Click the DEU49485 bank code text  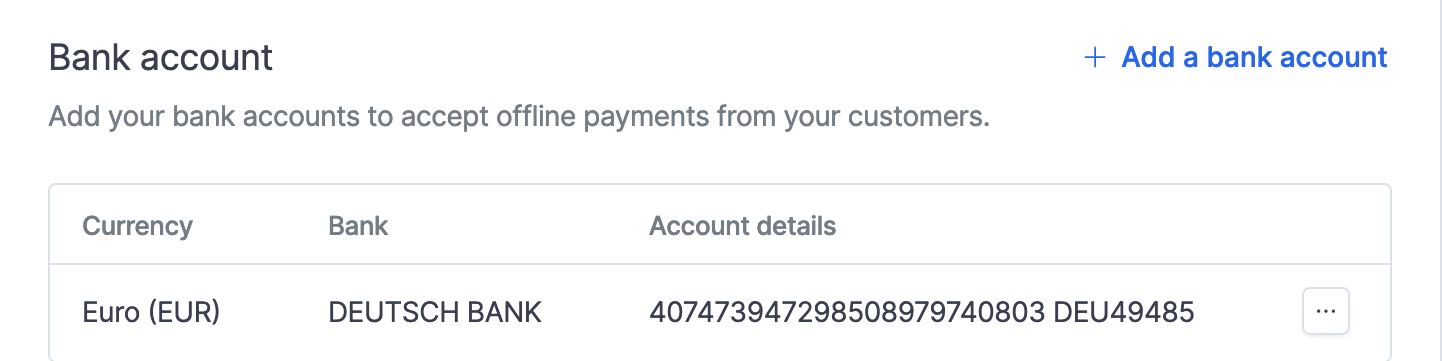tap(1124, 313)
